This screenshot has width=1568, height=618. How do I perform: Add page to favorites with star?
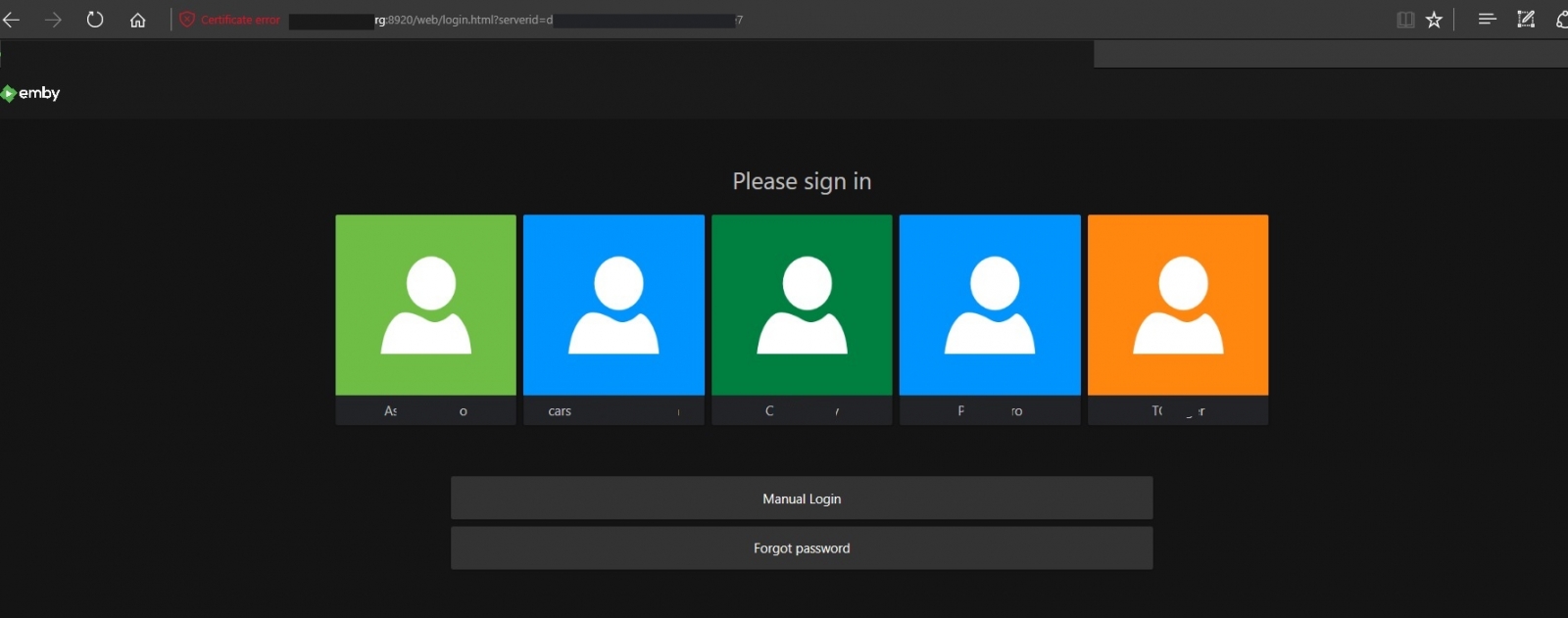pos(1434,20)
